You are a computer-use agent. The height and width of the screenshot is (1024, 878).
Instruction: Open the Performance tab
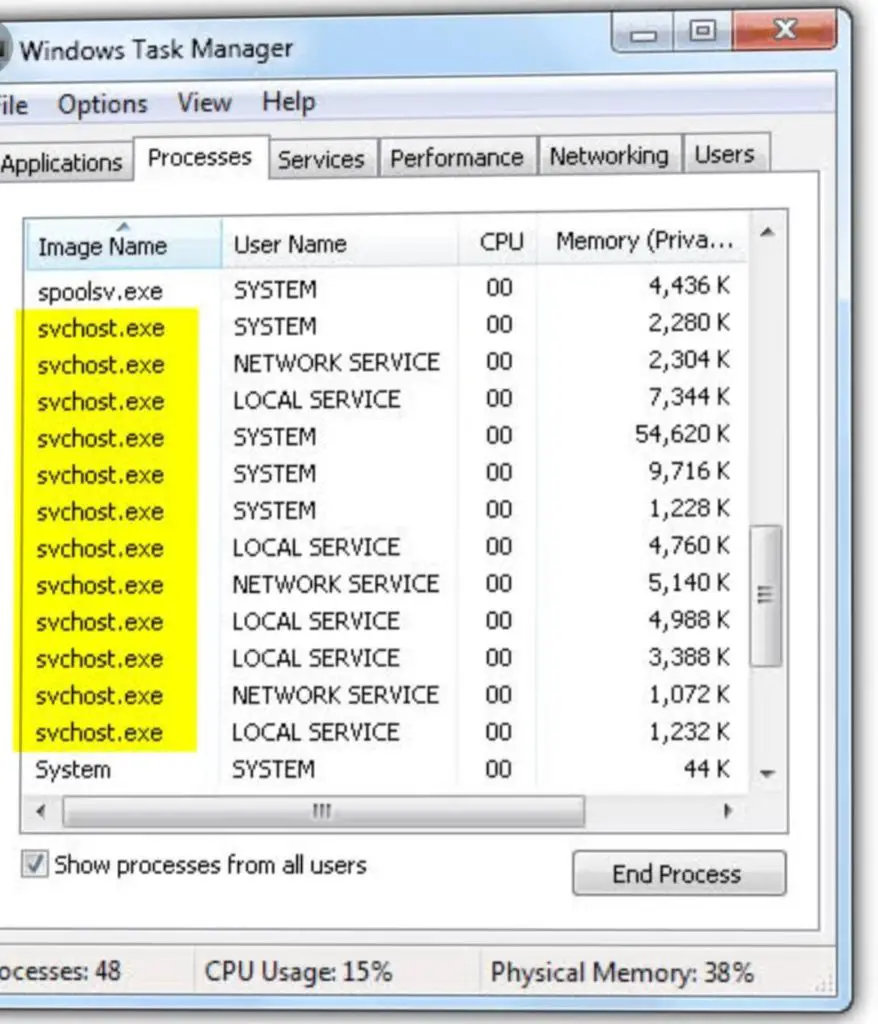pyautogui.click(x=457, y=157)
